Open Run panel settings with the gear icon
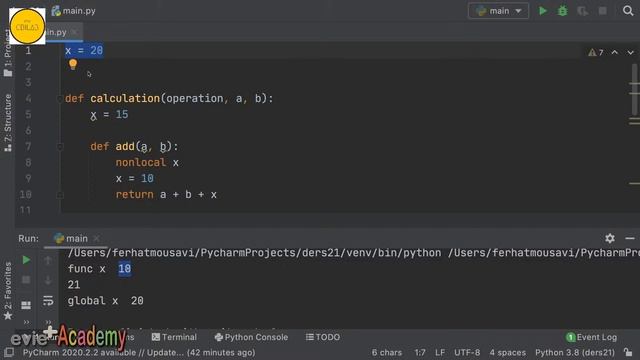The height and width of the screenshot is (360, 640). pyautogui.click(x=610, y=238)
